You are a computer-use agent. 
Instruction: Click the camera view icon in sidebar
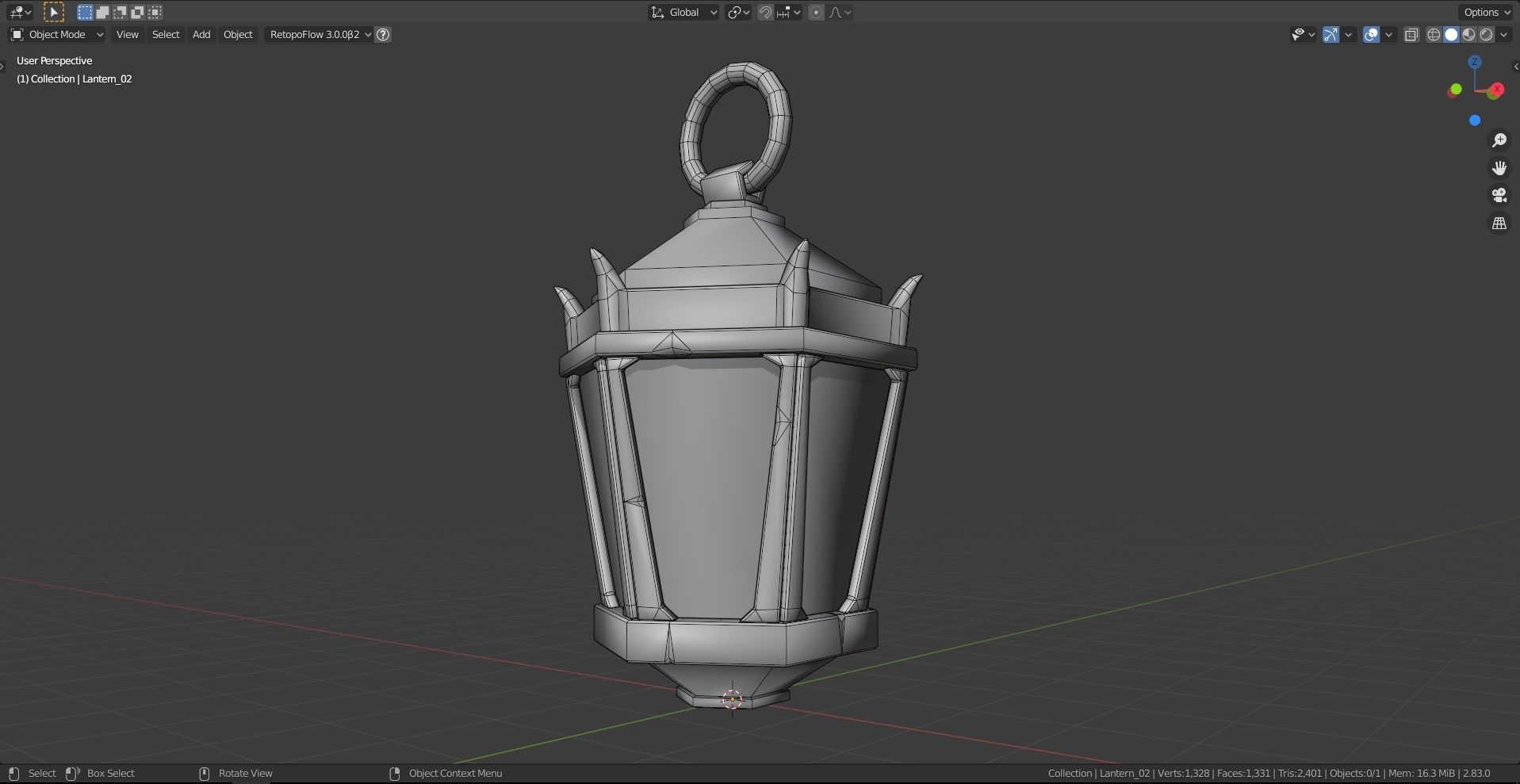[x=1499, y=195]
